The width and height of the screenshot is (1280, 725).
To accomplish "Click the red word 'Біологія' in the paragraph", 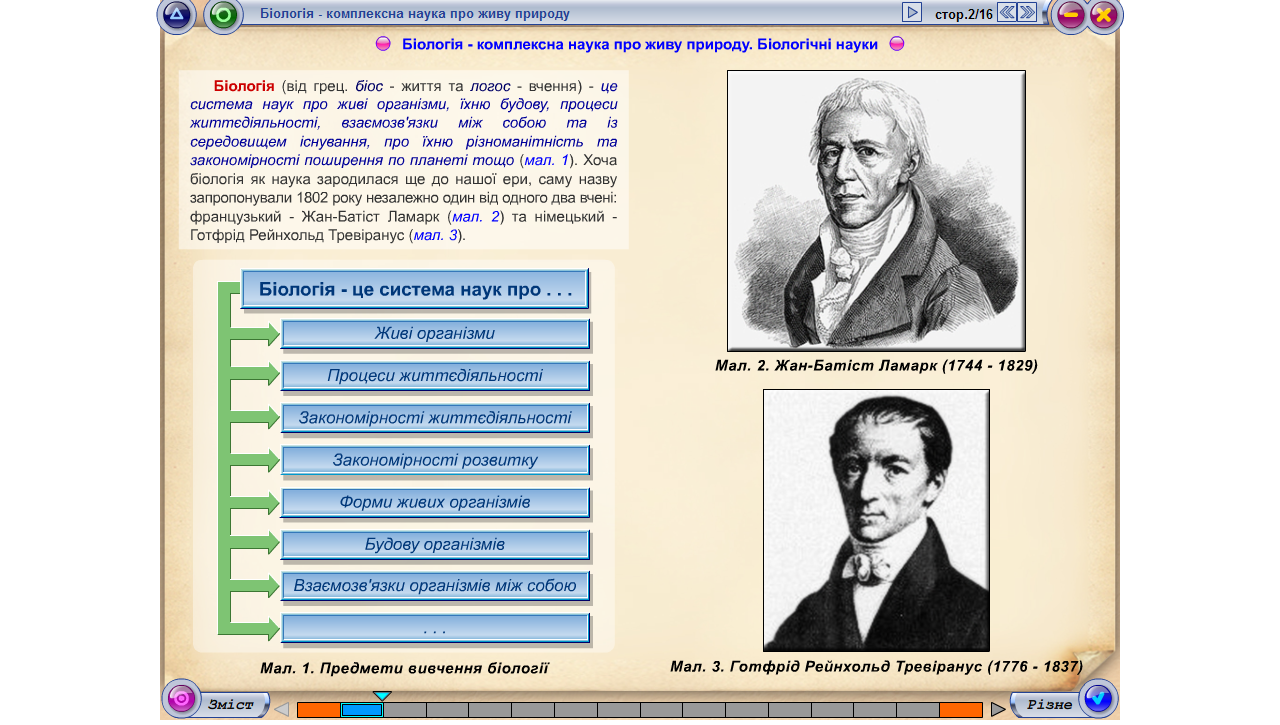I will click(x=244, y=85).
